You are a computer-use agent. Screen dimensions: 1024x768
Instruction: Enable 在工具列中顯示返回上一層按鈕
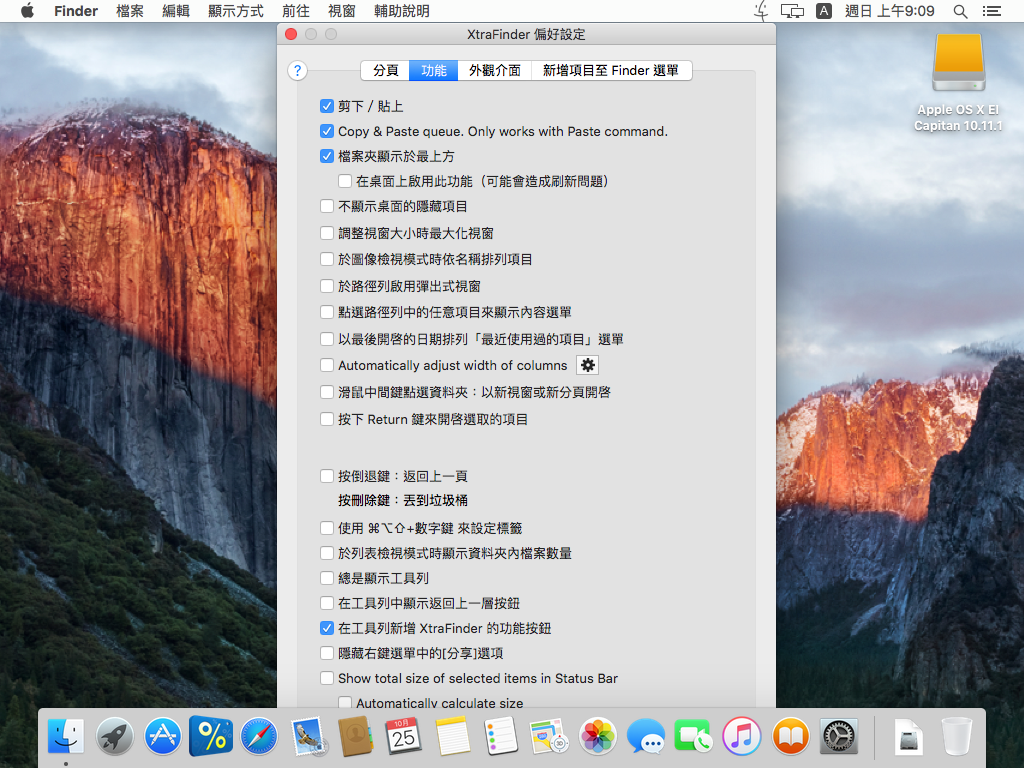tap(327, 603)
